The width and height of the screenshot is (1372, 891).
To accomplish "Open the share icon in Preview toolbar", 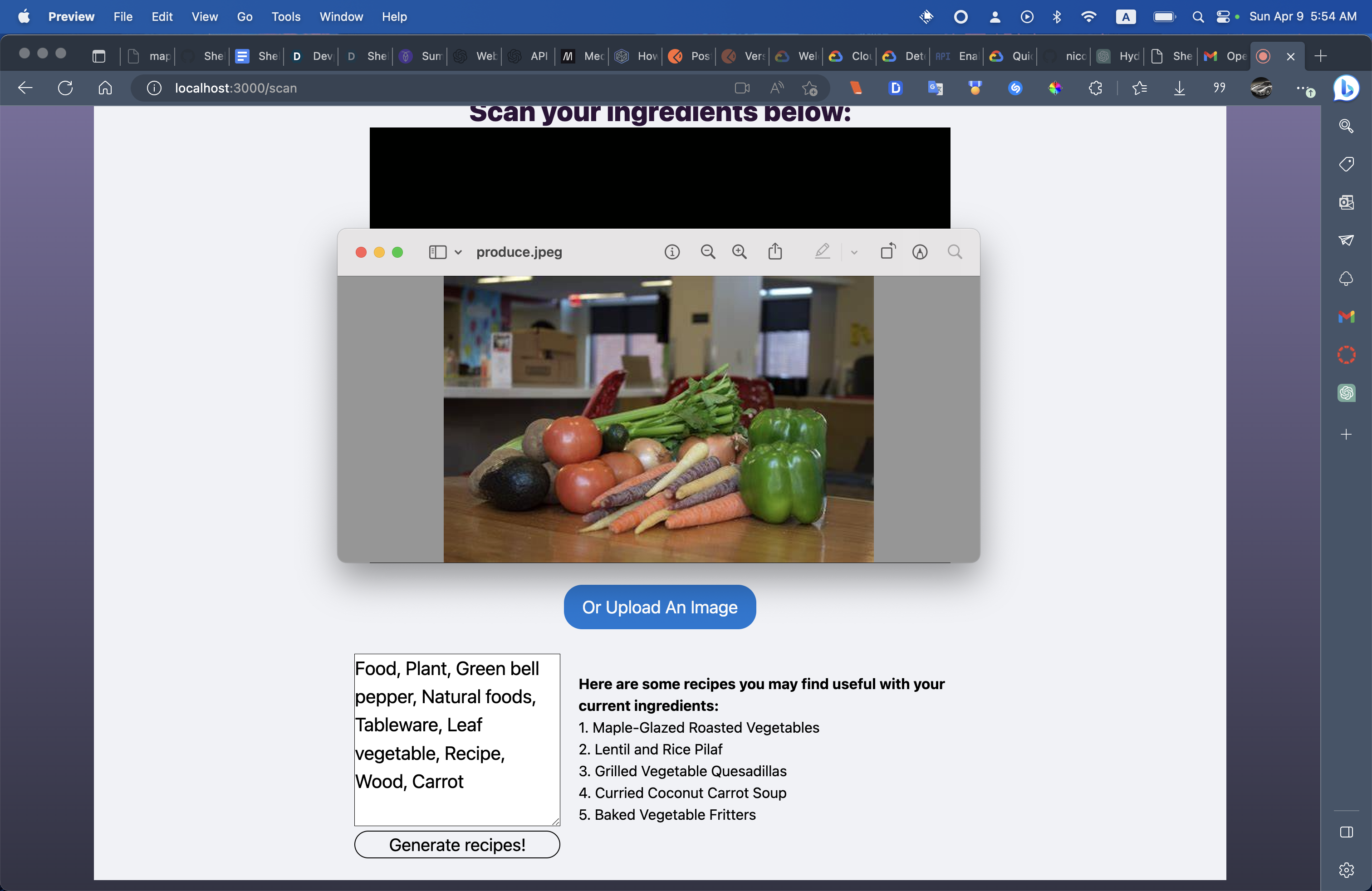I will [x=775, y=251].
